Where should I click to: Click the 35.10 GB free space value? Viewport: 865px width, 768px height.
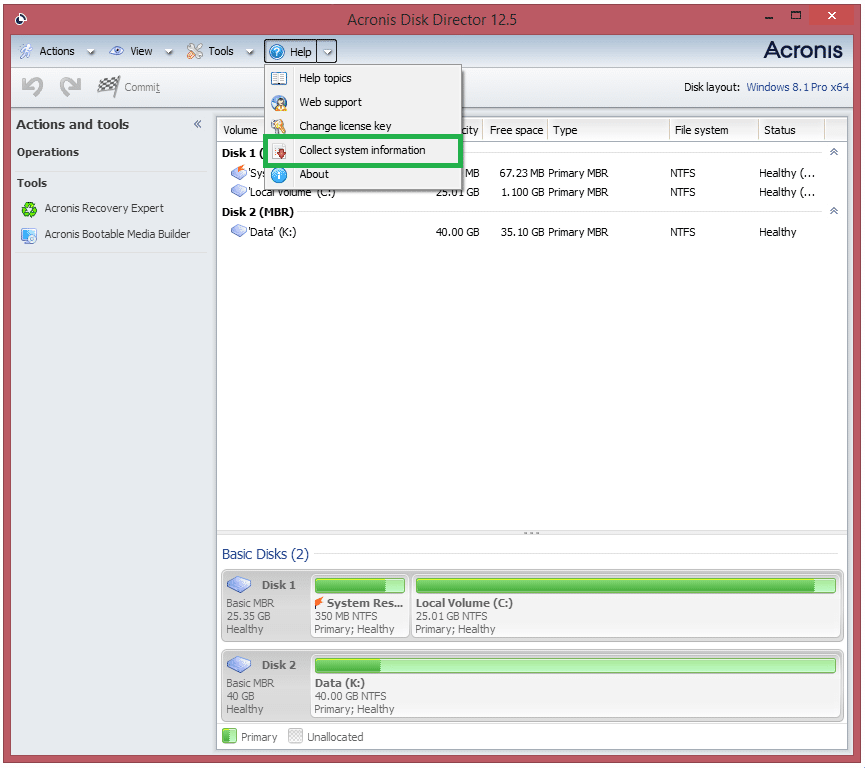(x=522, y=232)
